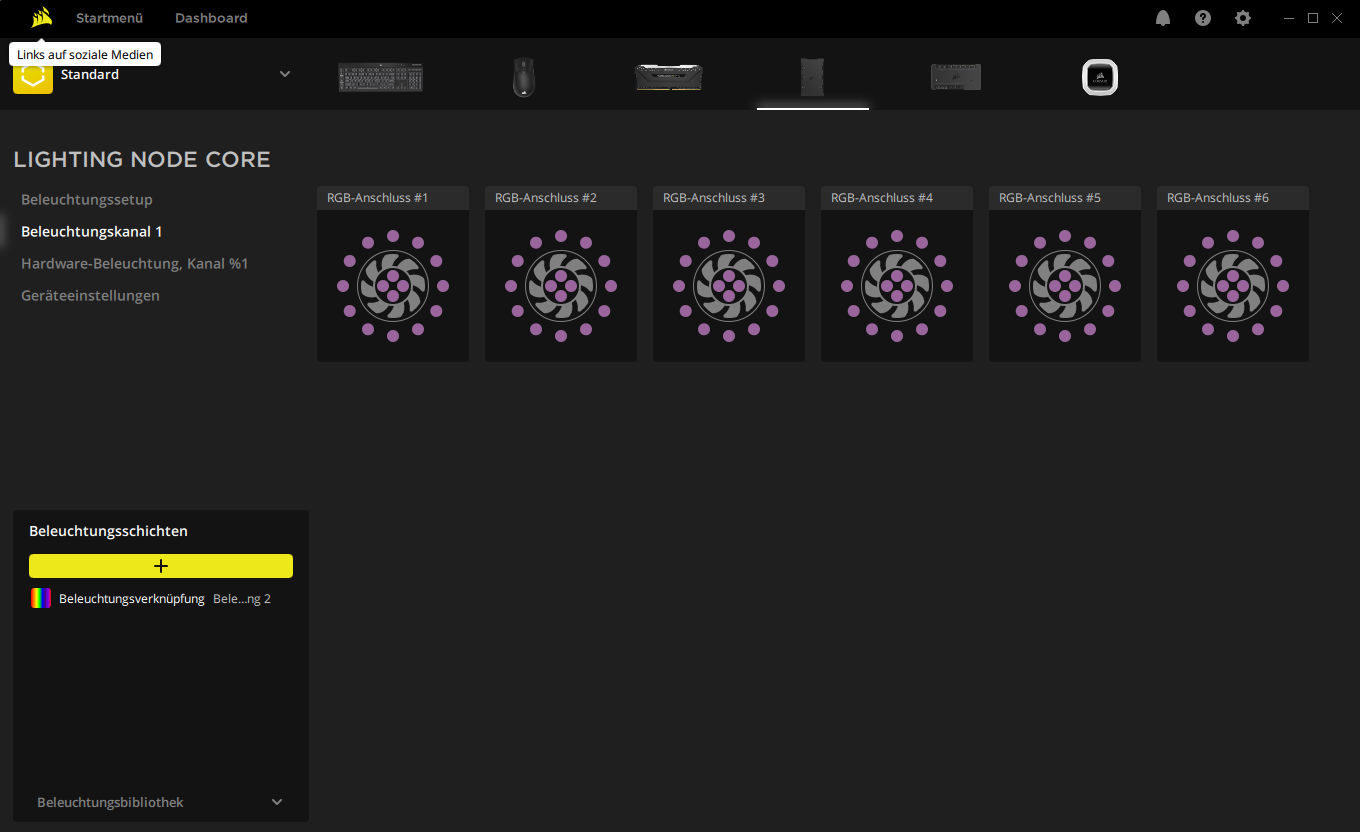Open the notifications bell icon
Viewport: 1360px width, 832px height.
[x=1163, y=18]
